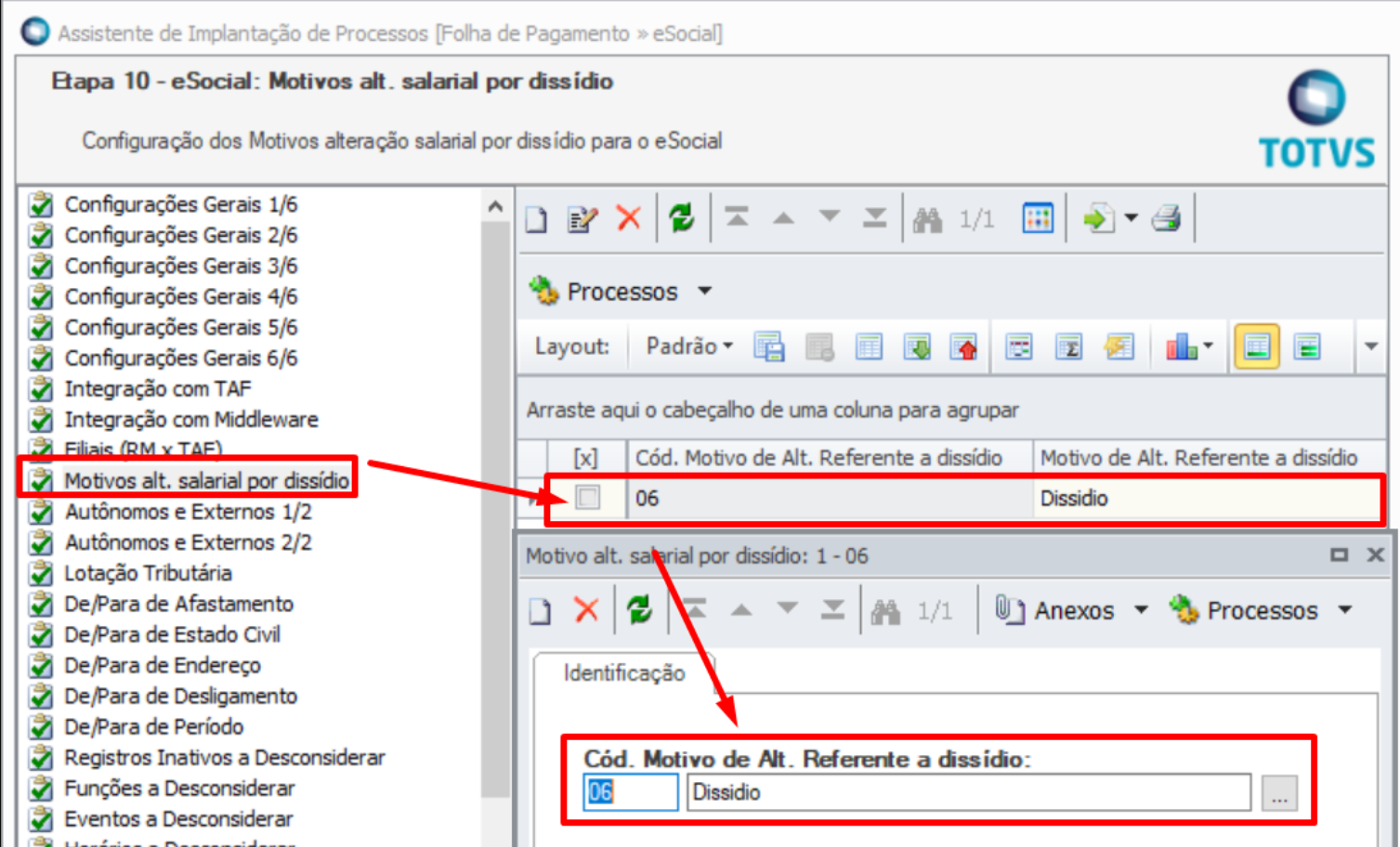Open the binoculars search in main toolbar

point(927,219)
